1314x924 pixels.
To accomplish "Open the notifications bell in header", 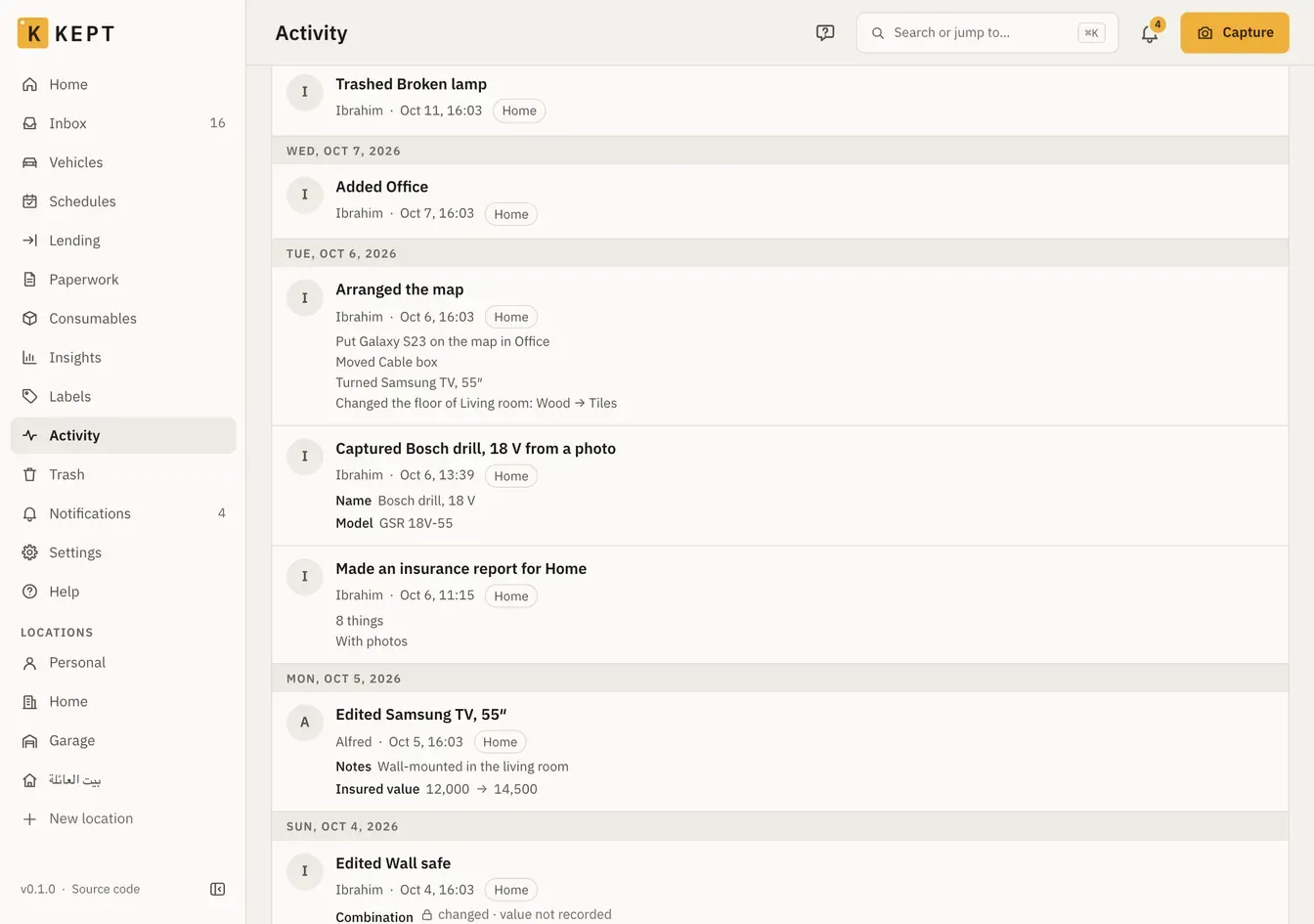I will 1150,33.
